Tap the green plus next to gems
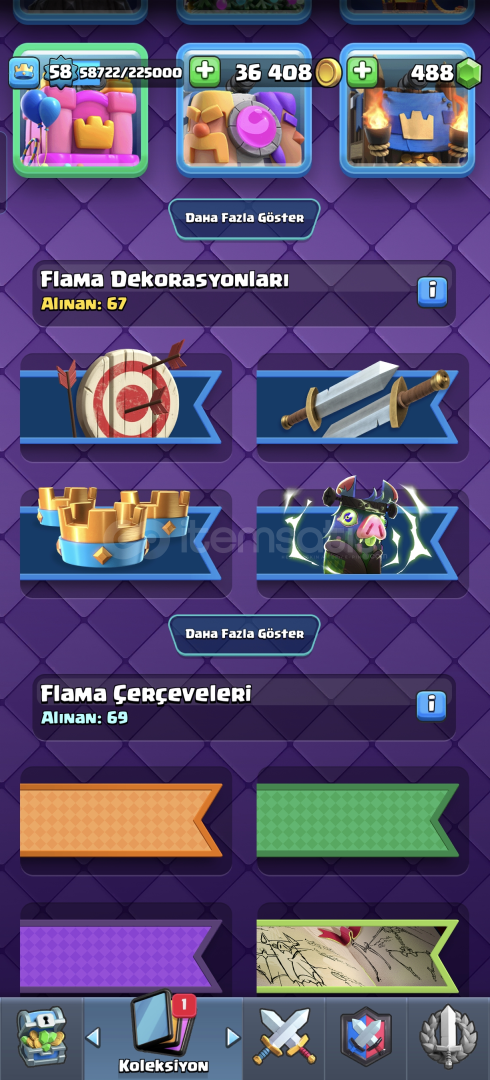The height and width of the screenshot is (1080, 490). coord(362,72)
